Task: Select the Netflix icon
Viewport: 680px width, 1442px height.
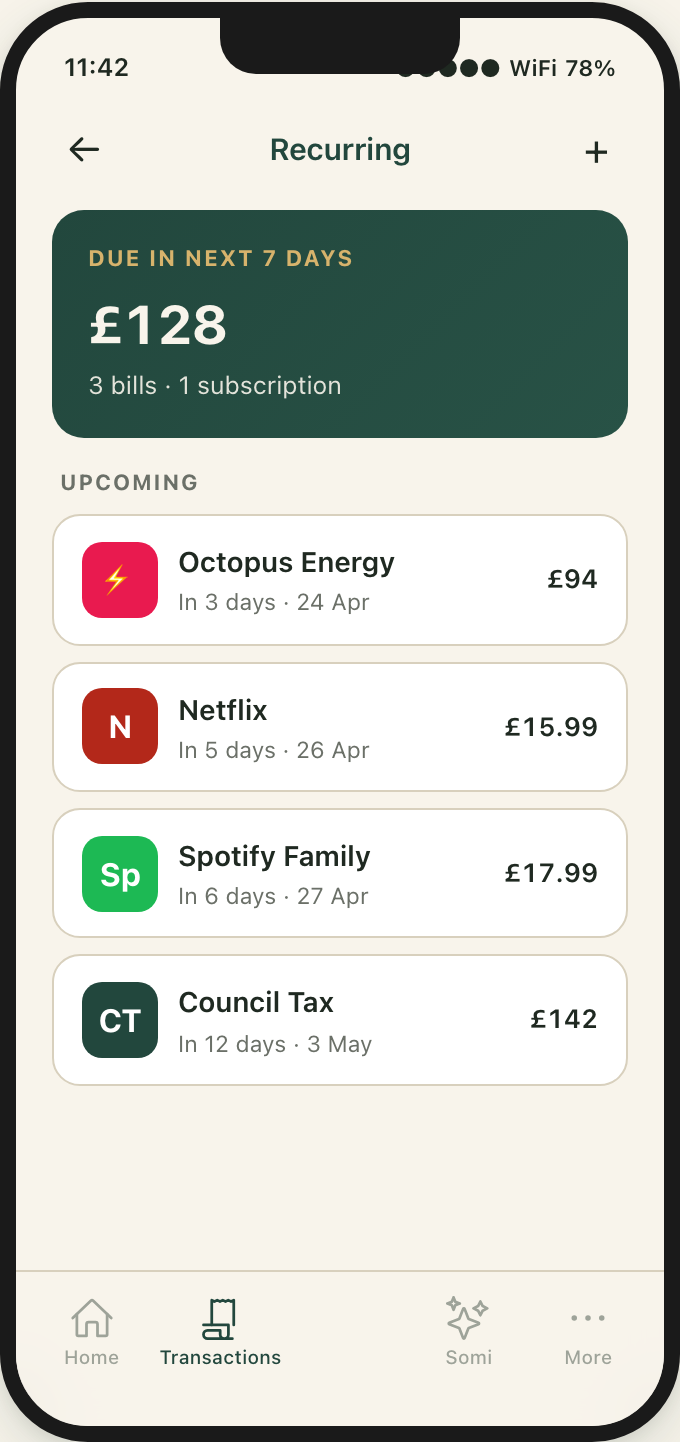Action: point(119,727)
